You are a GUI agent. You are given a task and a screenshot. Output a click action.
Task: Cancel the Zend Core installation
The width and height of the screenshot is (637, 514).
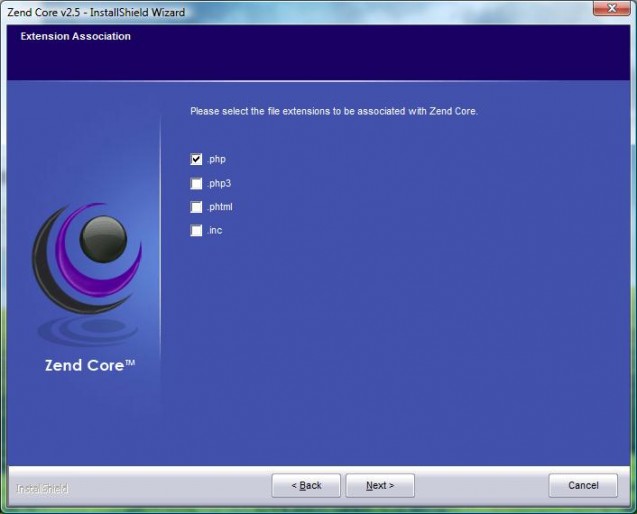(x=583, y=485)
